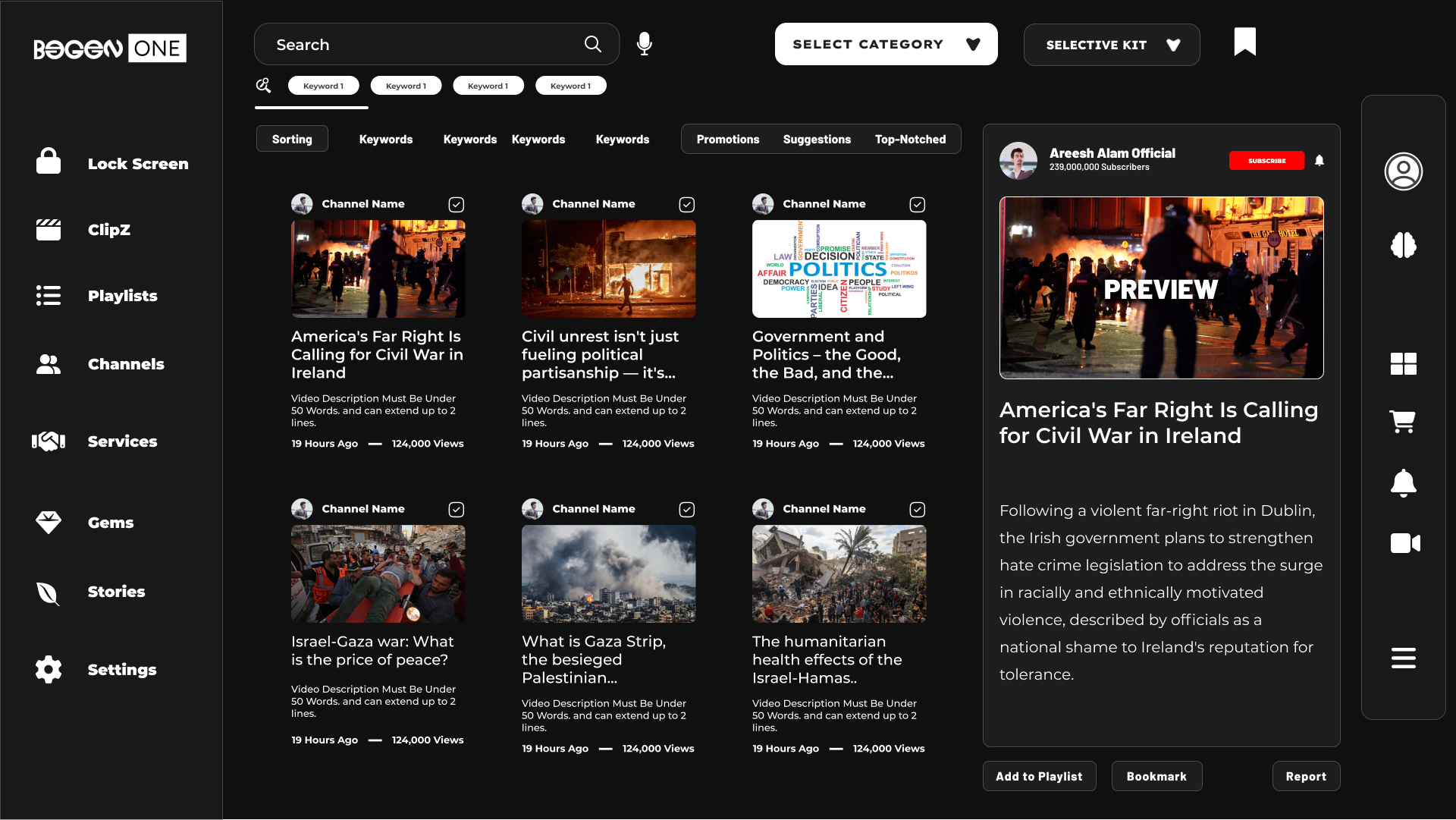
Task: Open the Selective Kit dropdown
Action: 1111,46
